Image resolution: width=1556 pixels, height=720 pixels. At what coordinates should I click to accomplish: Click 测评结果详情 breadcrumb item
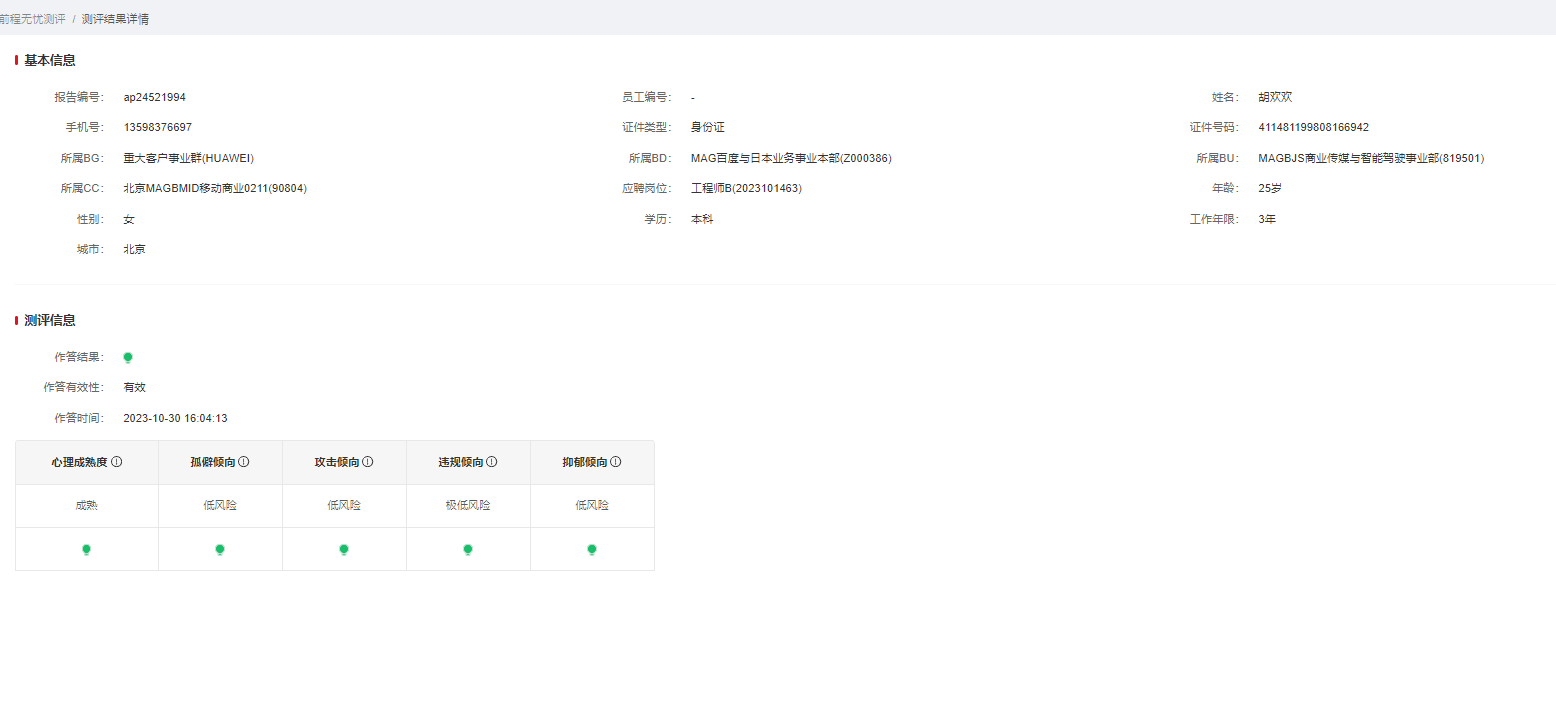[x=115, y=19]
